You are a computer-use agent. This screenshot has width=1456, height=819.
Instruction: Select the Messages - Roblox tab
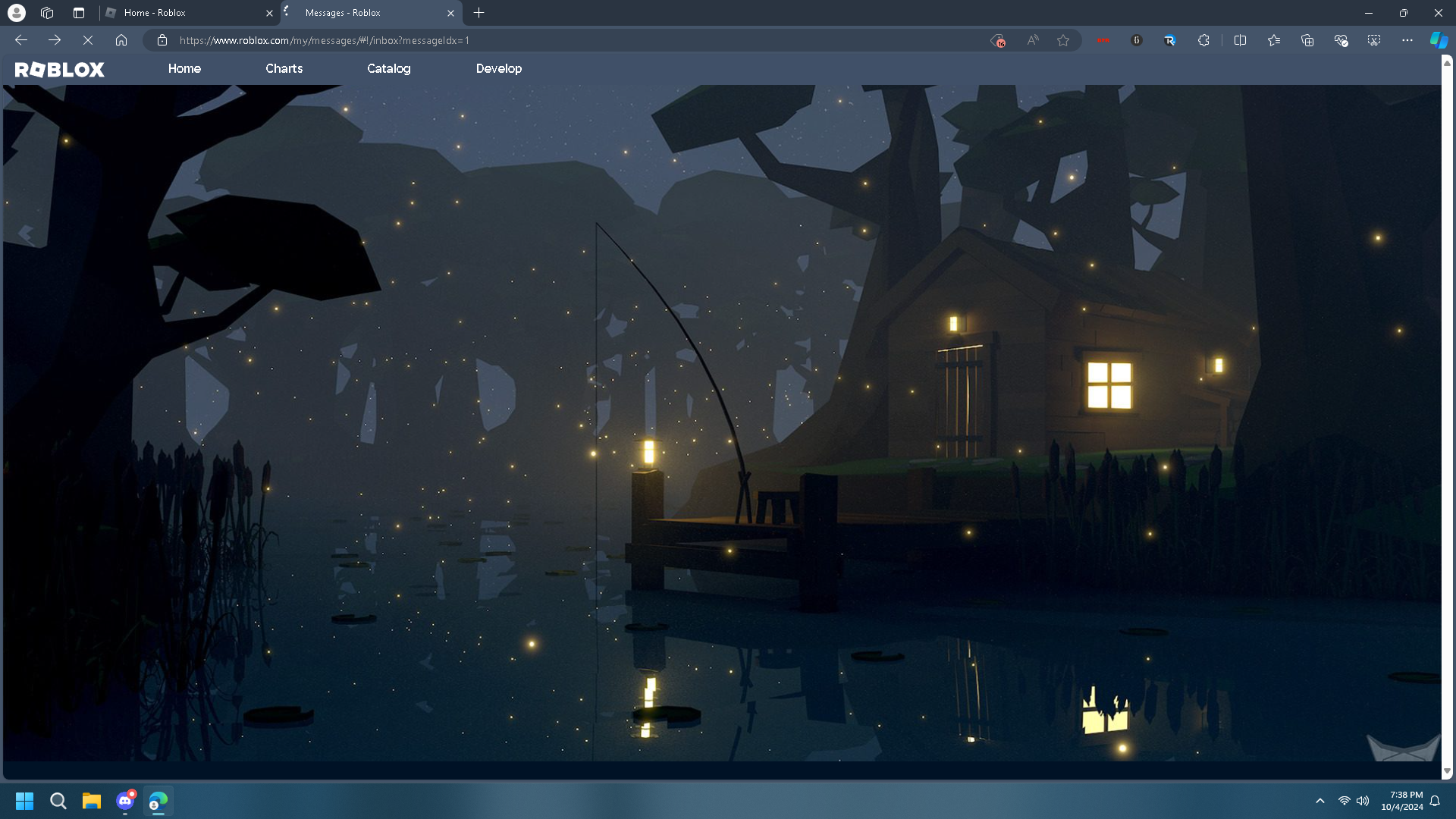coord(371,13)
